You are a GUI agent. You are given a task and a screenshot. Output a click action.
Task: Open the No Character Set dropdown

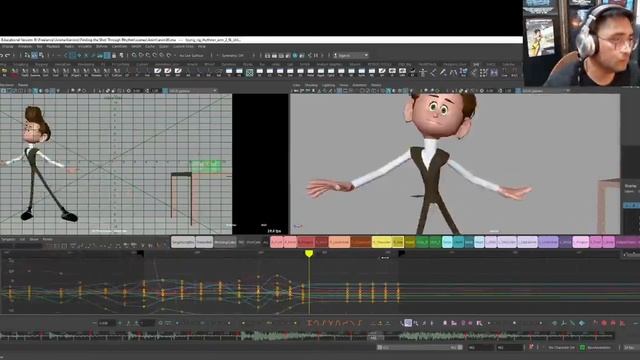[561, 348]
